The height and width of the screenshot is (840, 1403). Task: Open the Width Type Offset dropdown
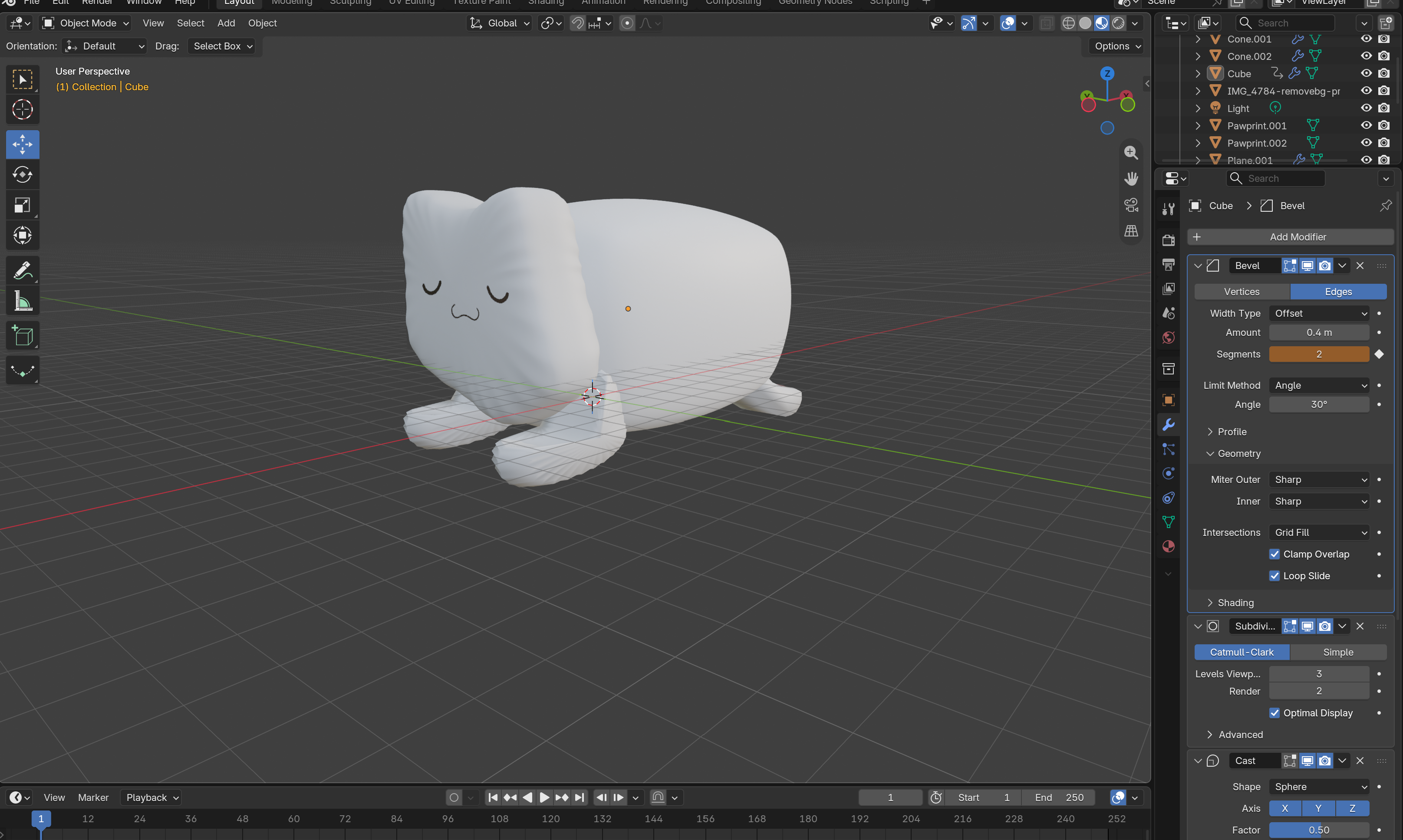tap(1319, 313)
